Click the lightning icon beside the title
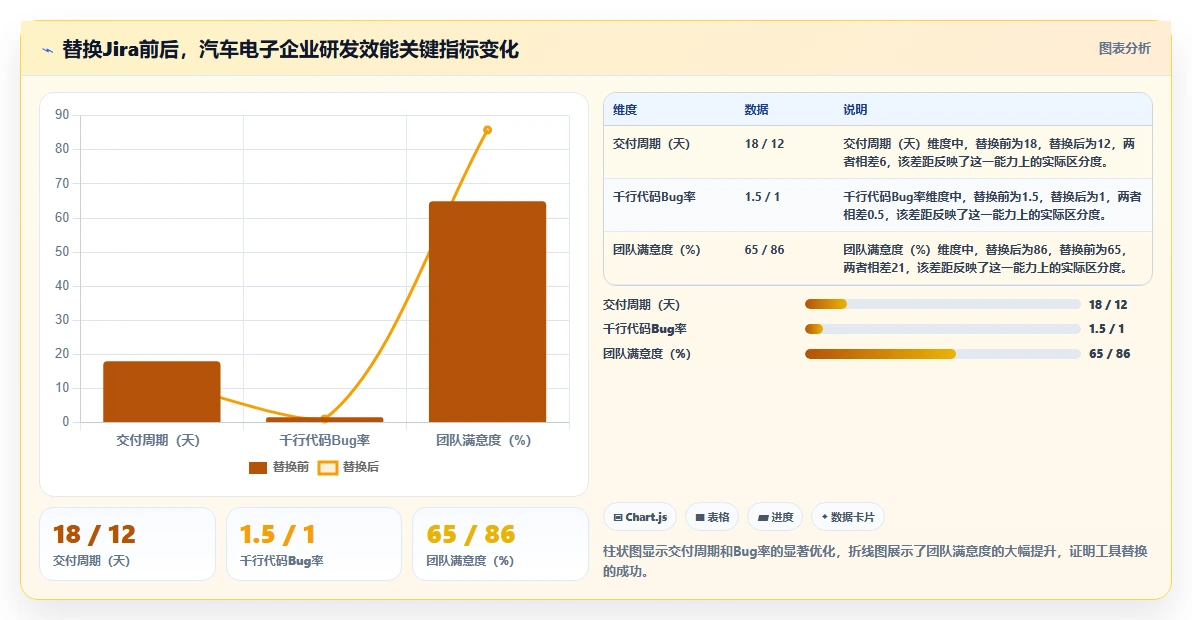The width and height of the screenshot is (1192, 620). coord(48,50)
